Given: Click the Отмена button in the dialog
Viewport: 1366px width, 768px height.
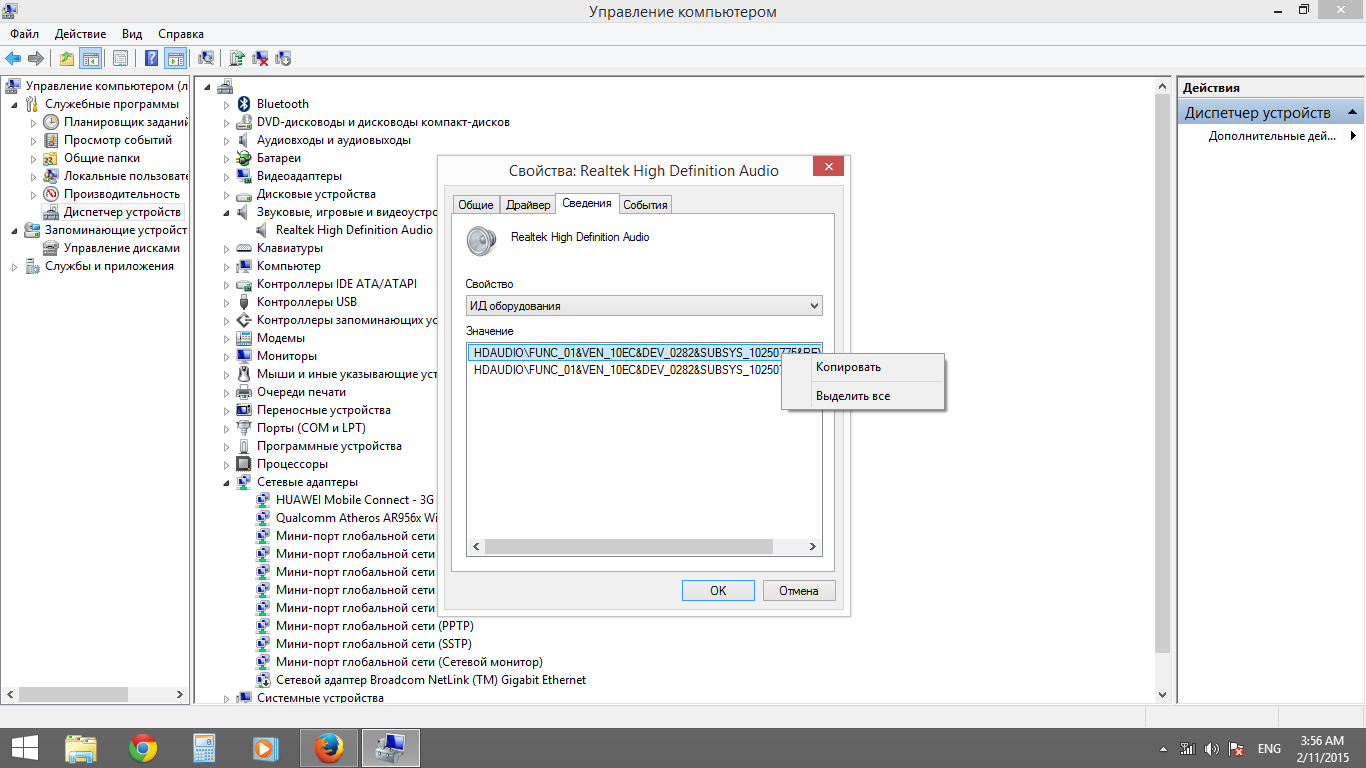Looking at the screenshot, I should pos(799,591).
